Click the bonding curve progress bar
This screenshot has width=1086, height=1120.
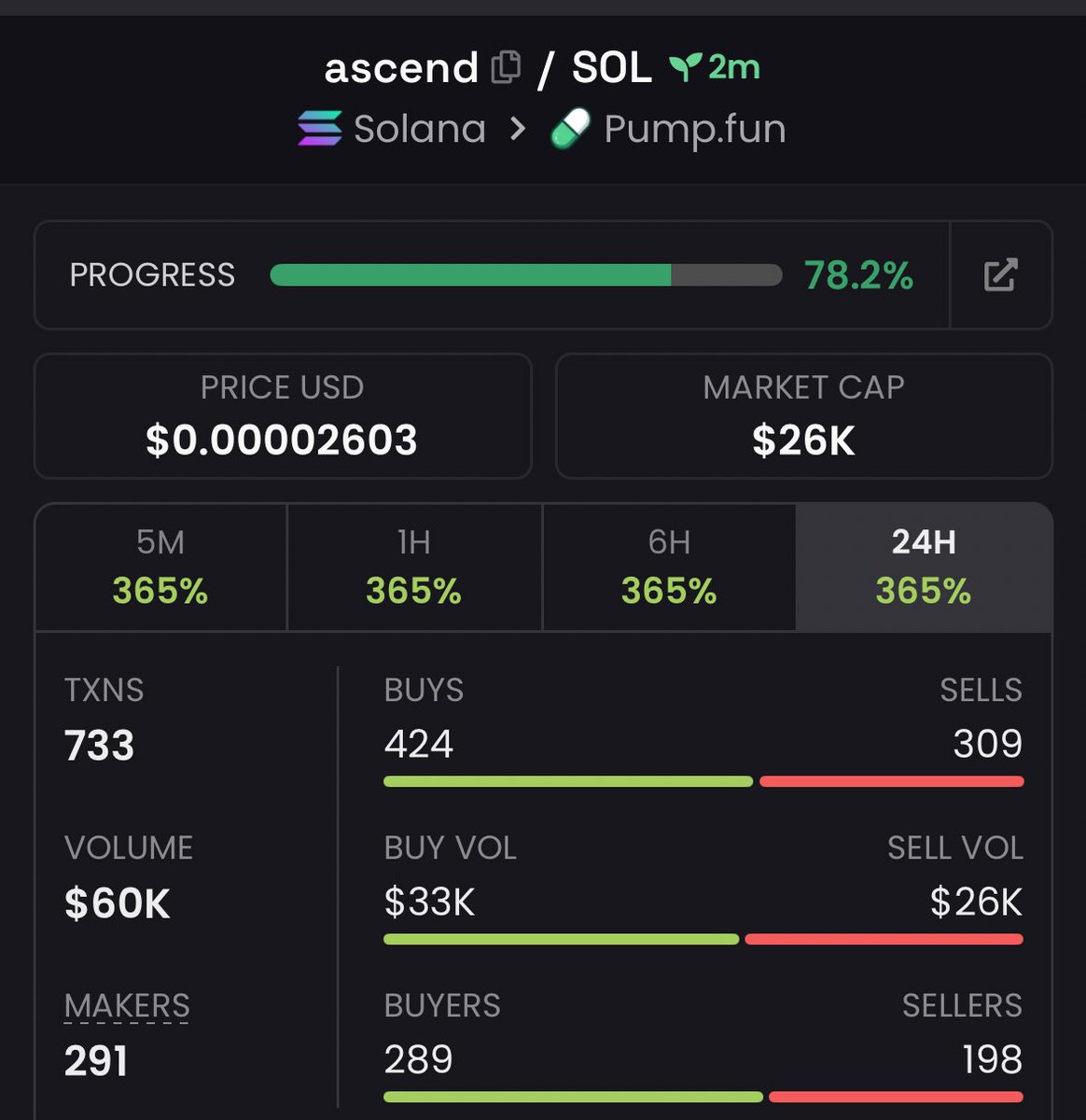tap(525, 275)
